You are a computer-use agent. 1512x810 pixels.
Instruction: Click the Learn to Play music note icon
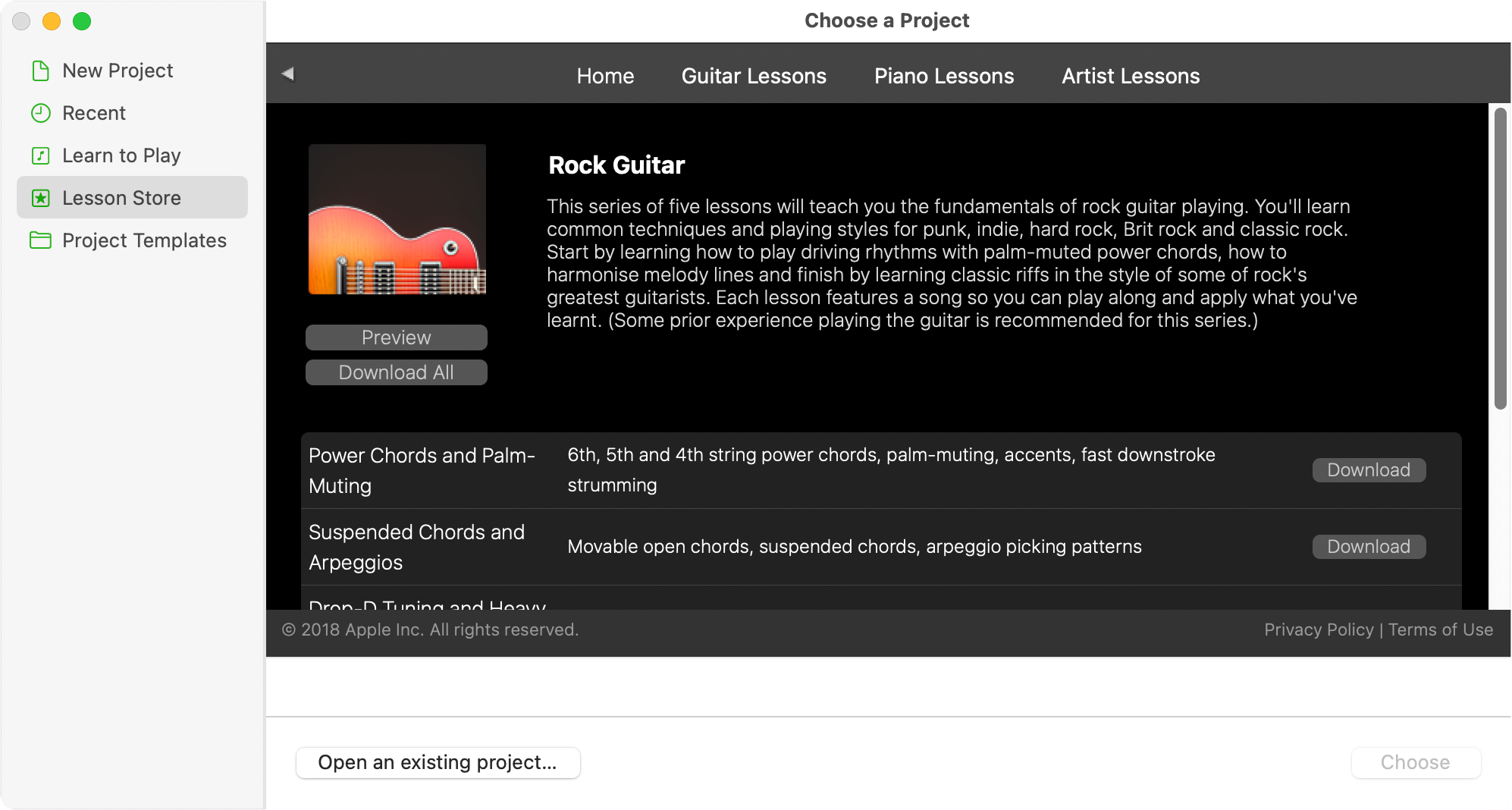[41, 155]
